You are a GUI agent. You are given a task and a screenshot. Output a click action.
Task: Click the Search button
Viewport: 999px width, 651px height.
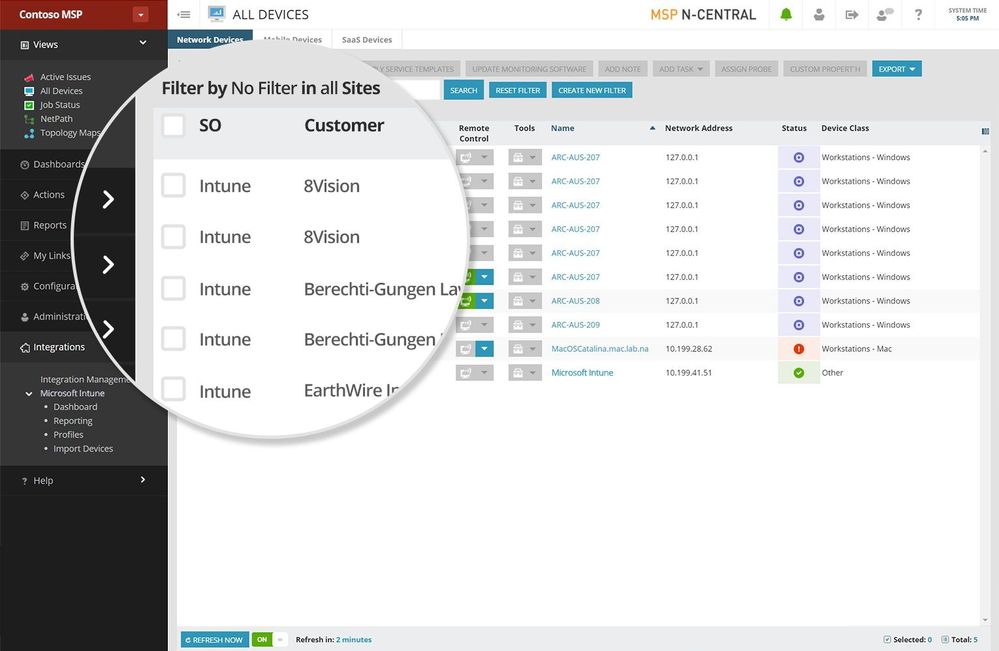464,90
